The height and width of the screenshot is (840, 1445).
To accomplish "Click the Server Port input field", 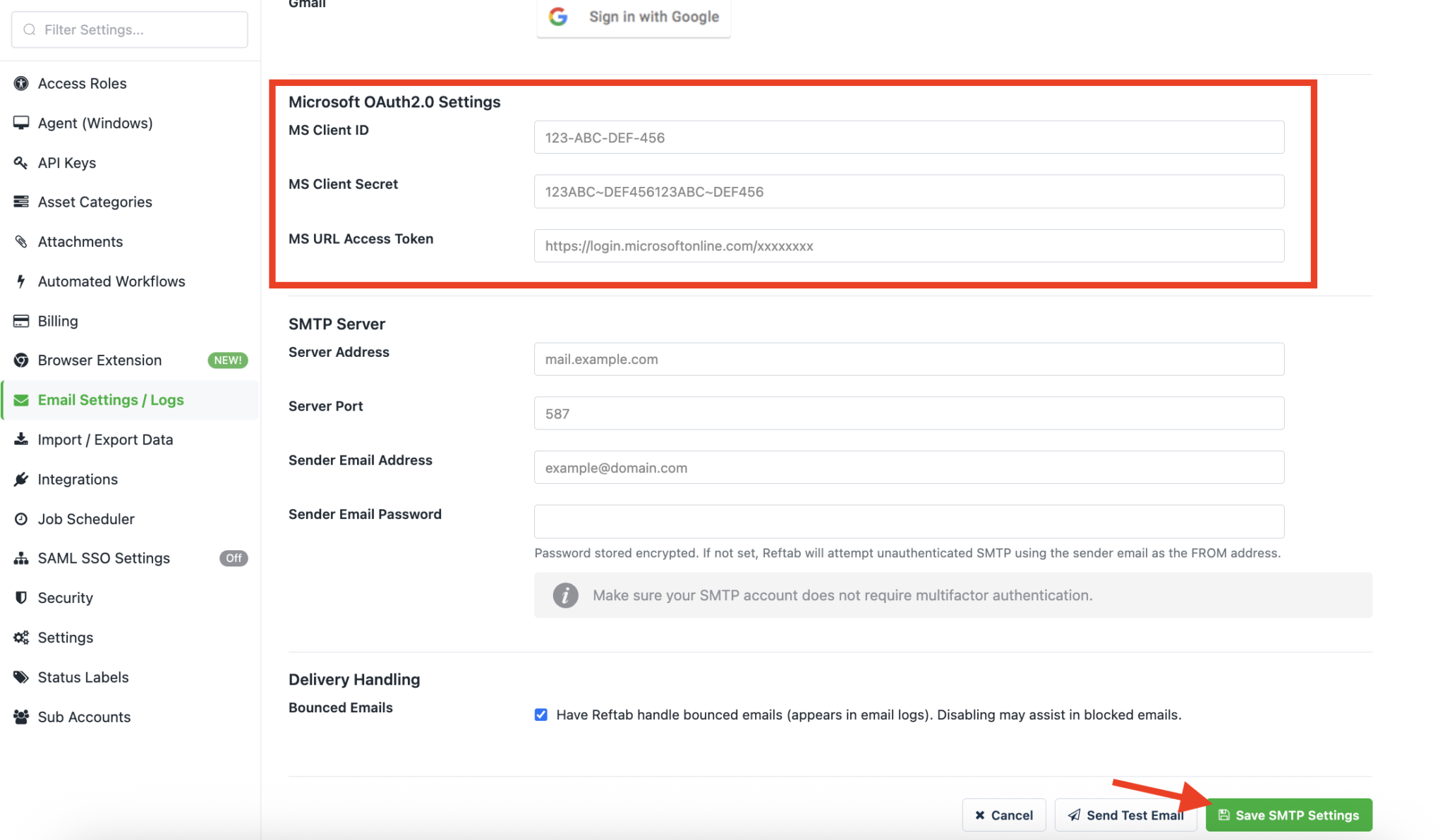I will (909, 413).
